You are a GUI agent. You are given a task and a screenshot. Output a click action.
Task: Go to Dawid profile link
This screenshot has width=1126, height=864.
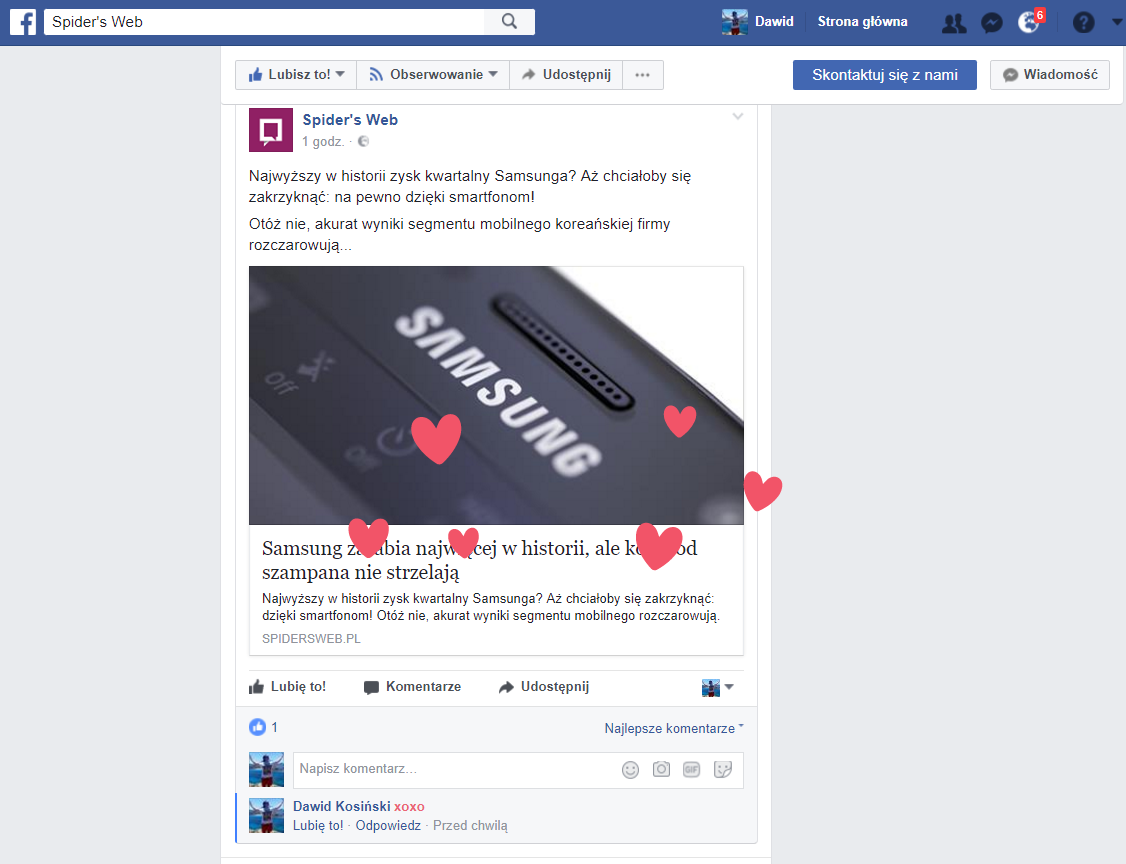(x=774, y=22)
